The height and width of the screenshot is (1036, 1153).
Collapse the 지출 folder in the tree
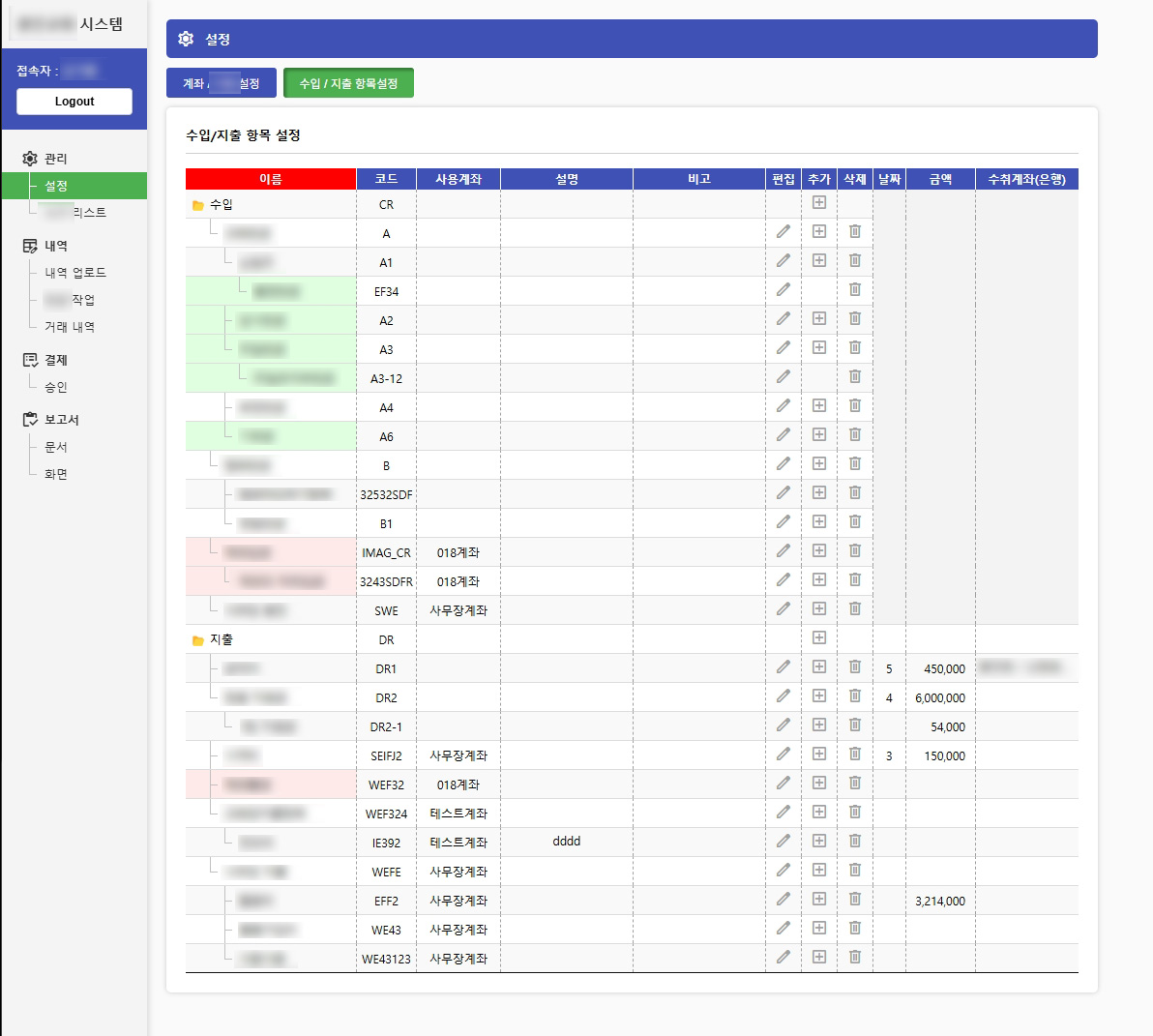tap(198, 640)
